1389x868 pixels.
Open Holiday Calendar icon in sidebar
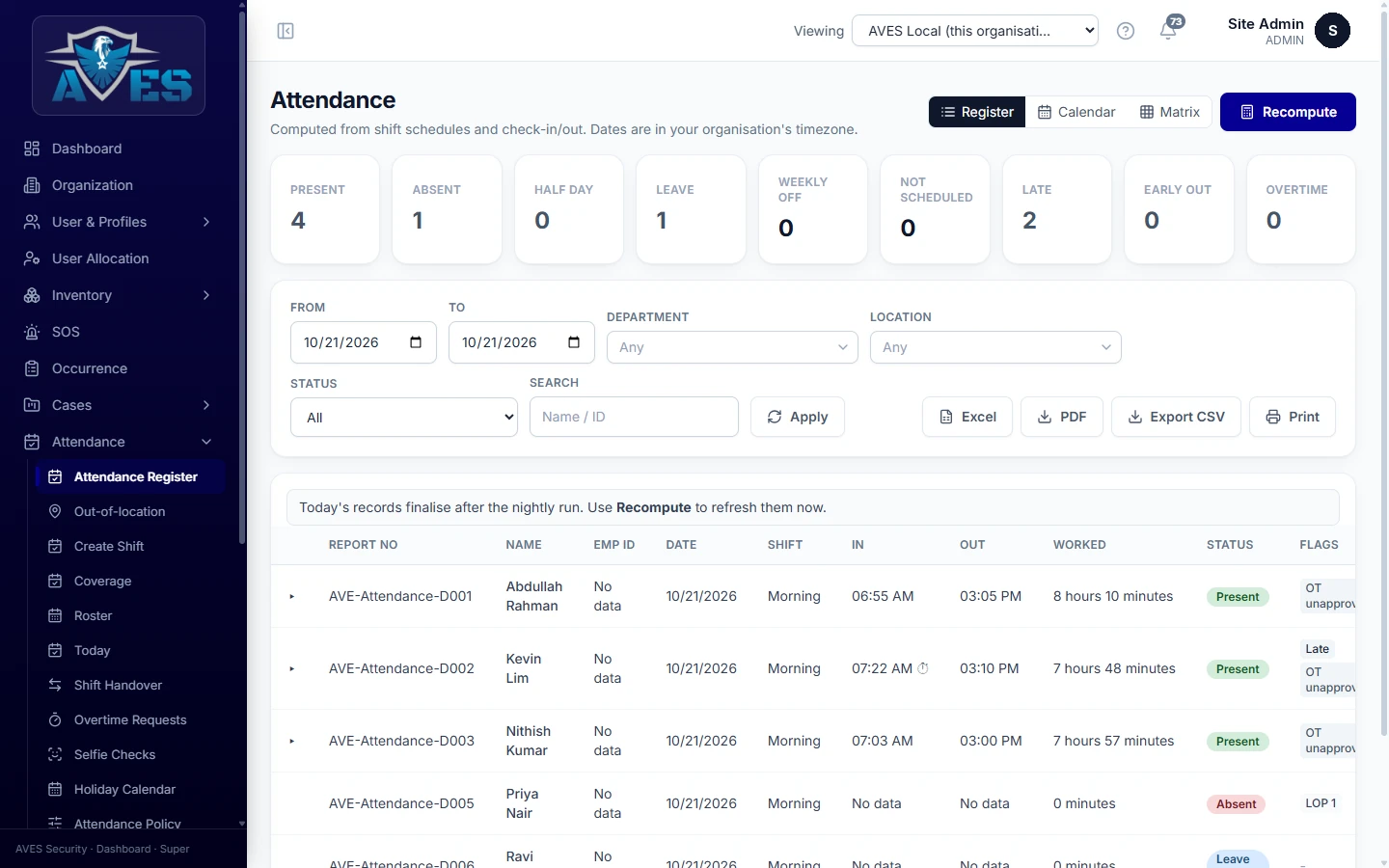tap(55, 789)
